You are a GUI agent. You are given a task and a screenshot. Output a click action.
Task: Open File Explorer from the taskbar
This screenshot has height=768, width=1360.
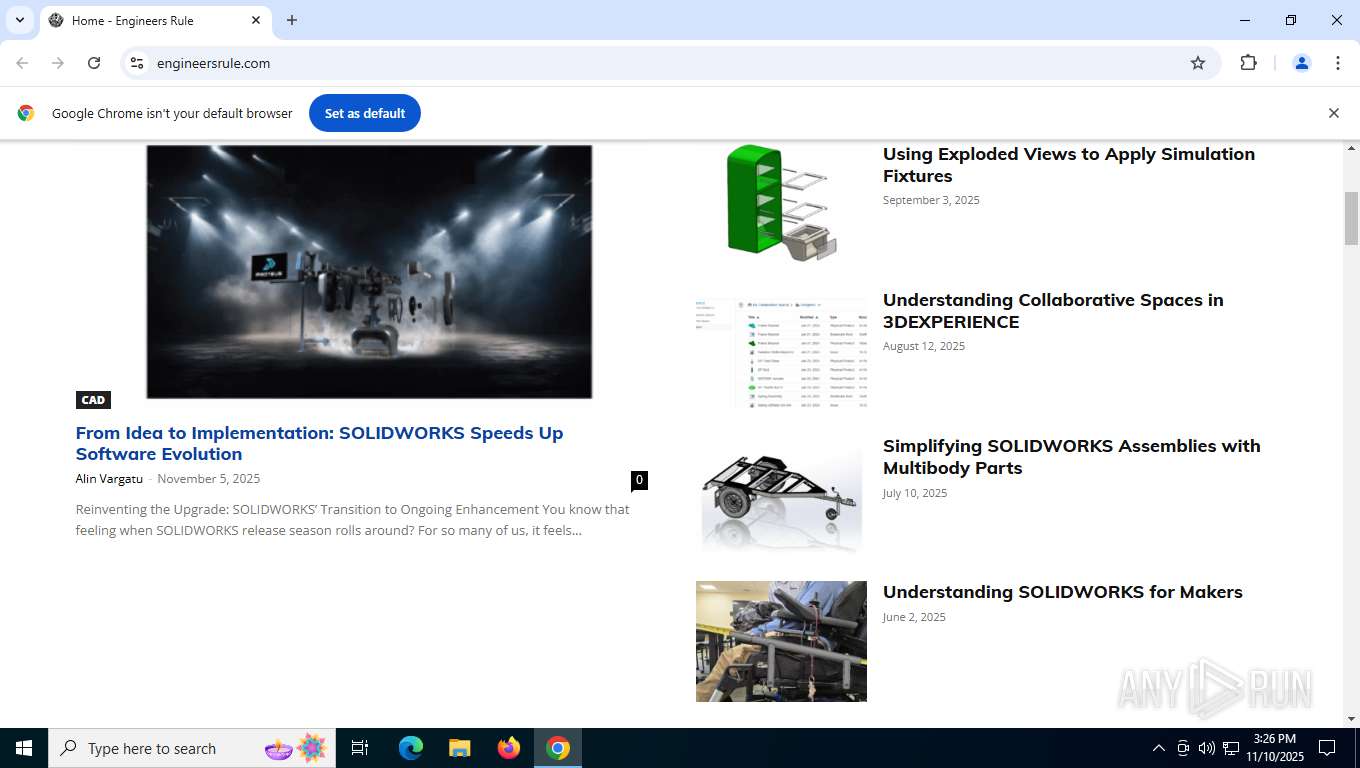tap(459, 748)
